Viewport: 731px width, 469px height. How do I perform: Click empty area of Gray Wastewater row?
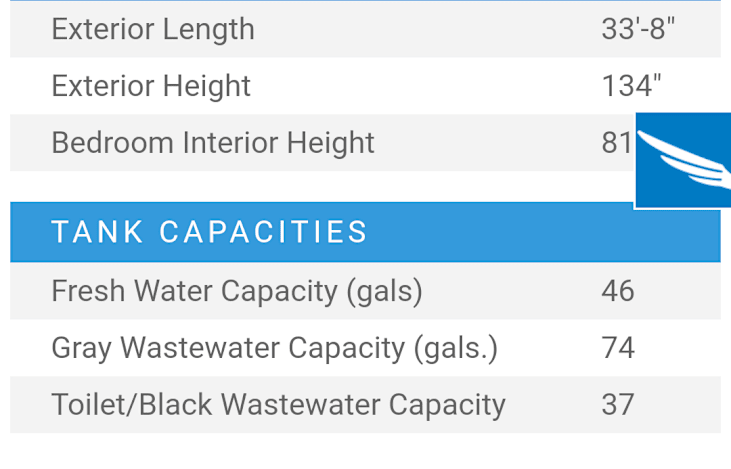pos(550,348)
